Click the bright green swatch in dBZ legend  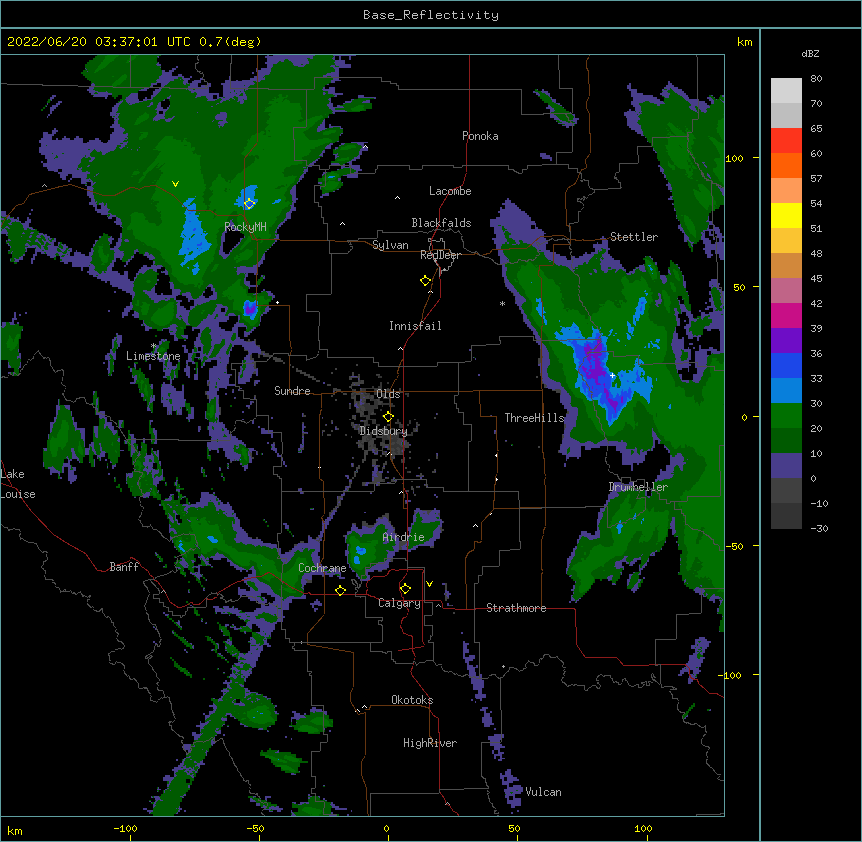pos(786,415)
